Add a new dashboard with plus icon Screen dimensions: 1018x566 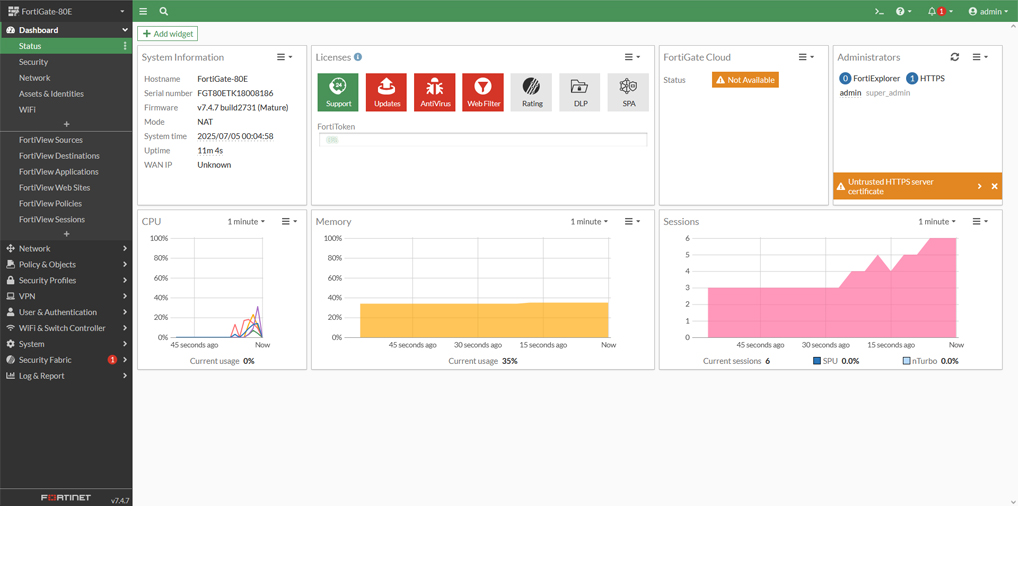(x=66, y=124)
